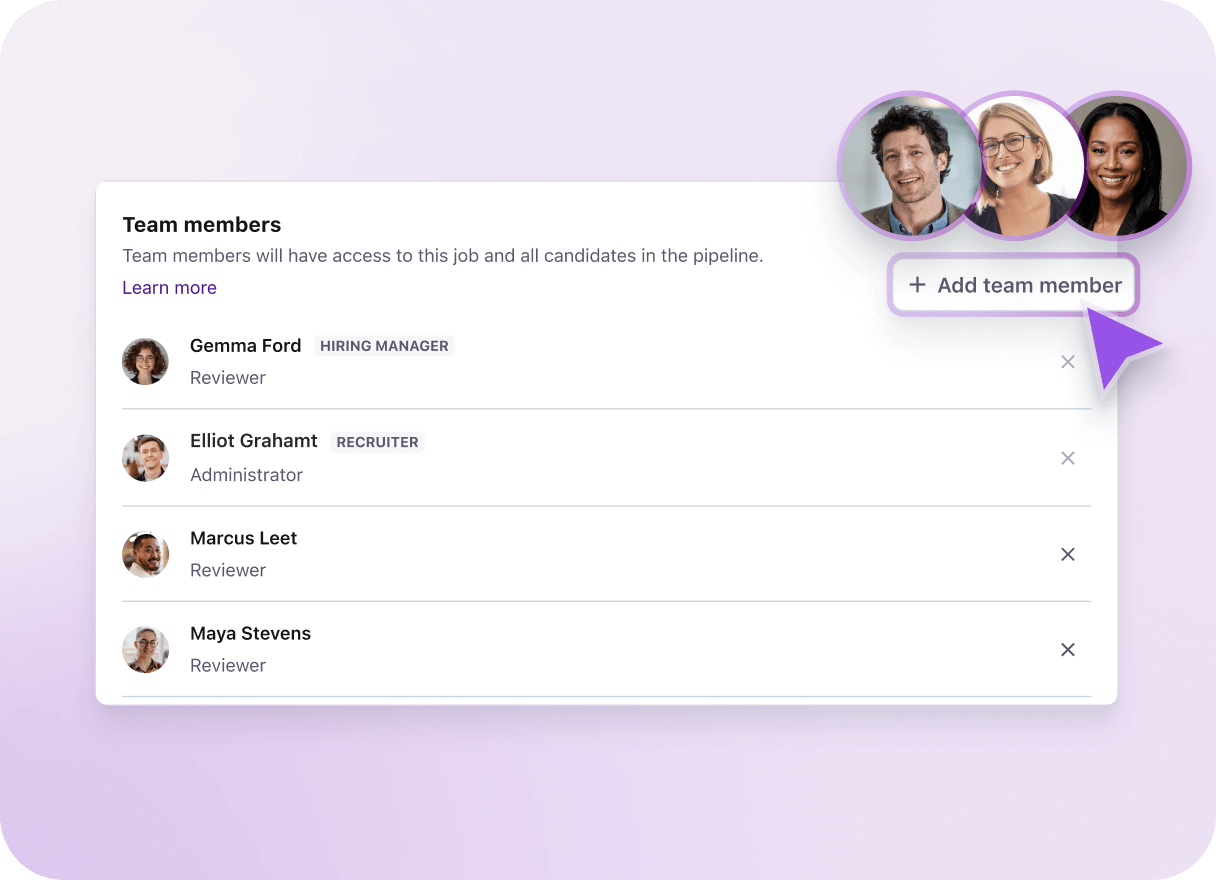Click the RECRUITER tag beside Elliot Grahamt

pos(377,442)
